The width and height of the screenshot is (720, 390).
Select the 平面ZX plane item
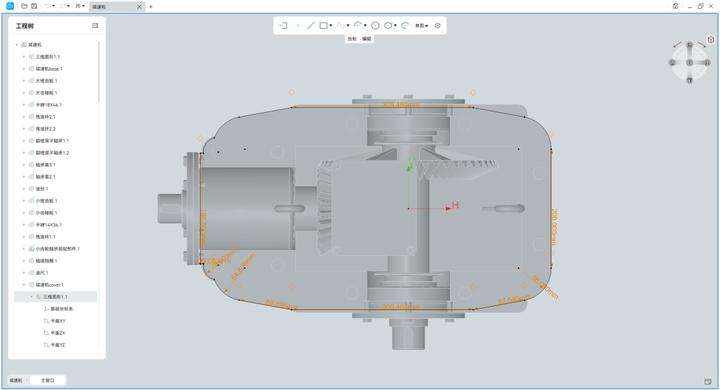(58, 333)
